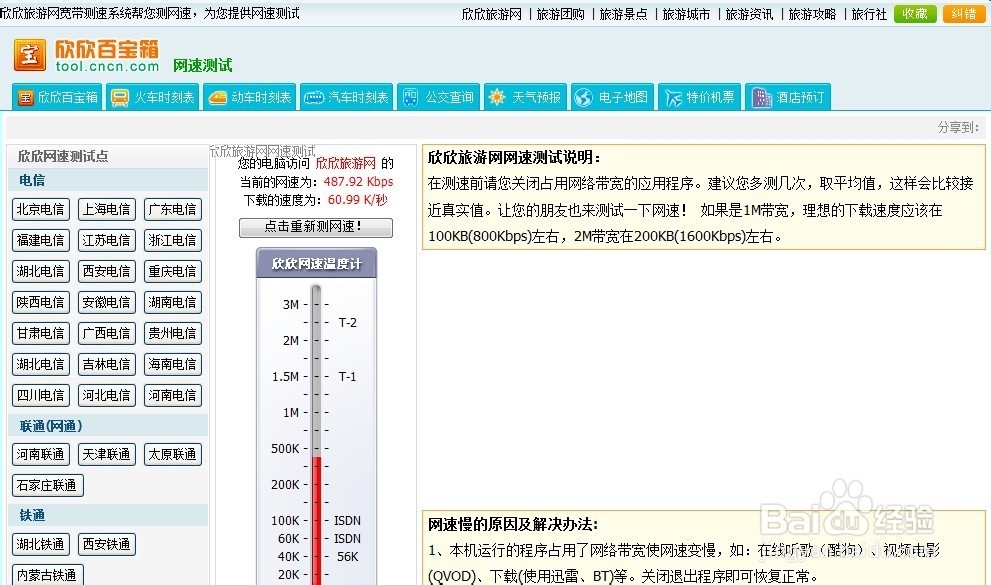
Task: Select 河南电信 test point
Action: 173,395
